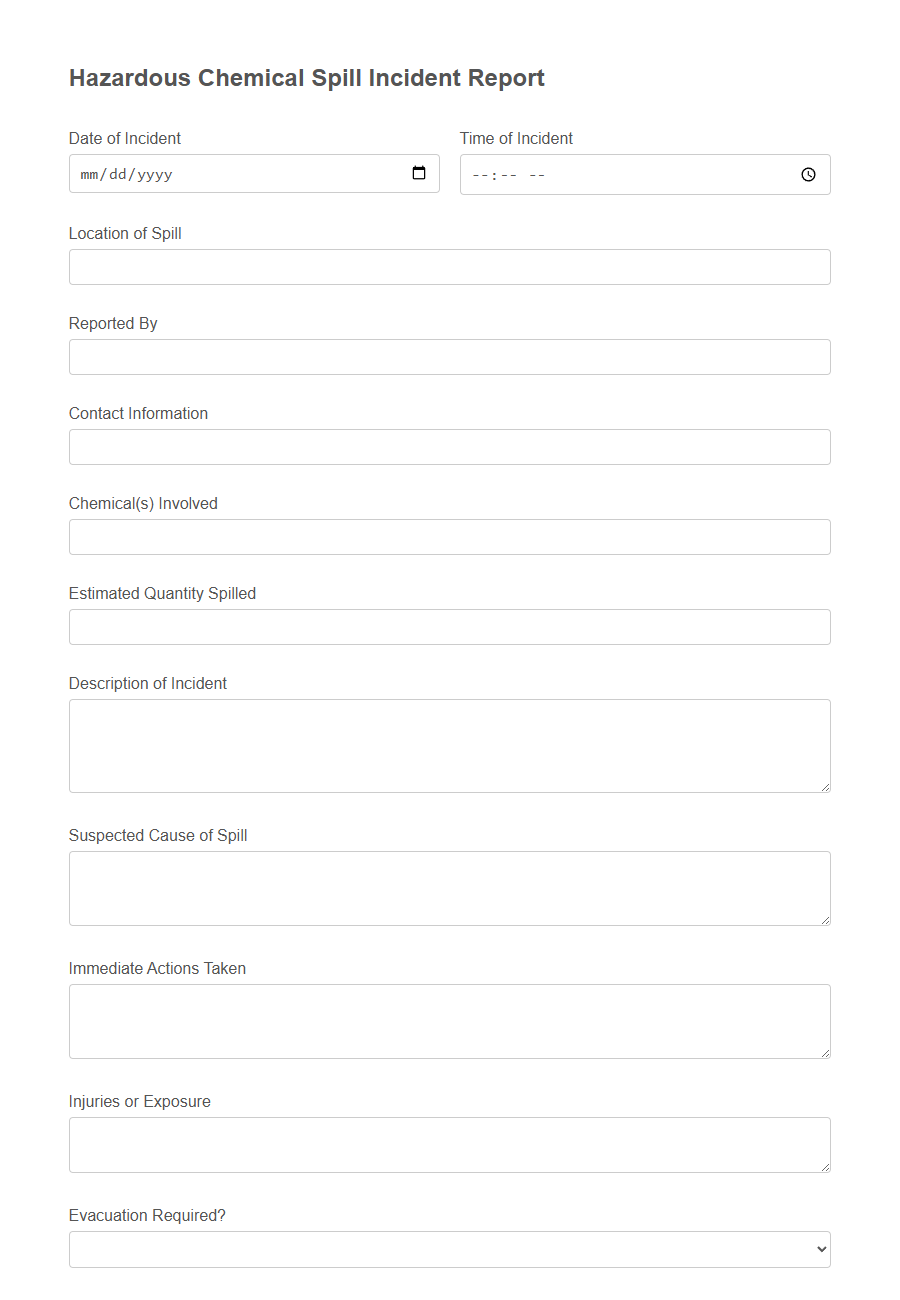Viewport: 900px width, 1300px height.
Task: Select the Chemical(s) Involved field
Action: 449,537
